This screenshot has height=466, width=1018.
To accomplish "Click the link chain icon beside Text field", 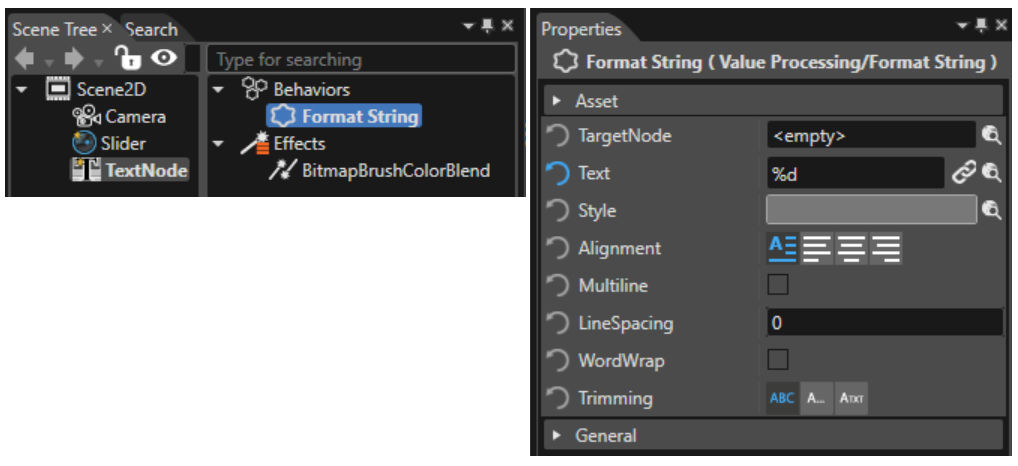I will [964, 173].
